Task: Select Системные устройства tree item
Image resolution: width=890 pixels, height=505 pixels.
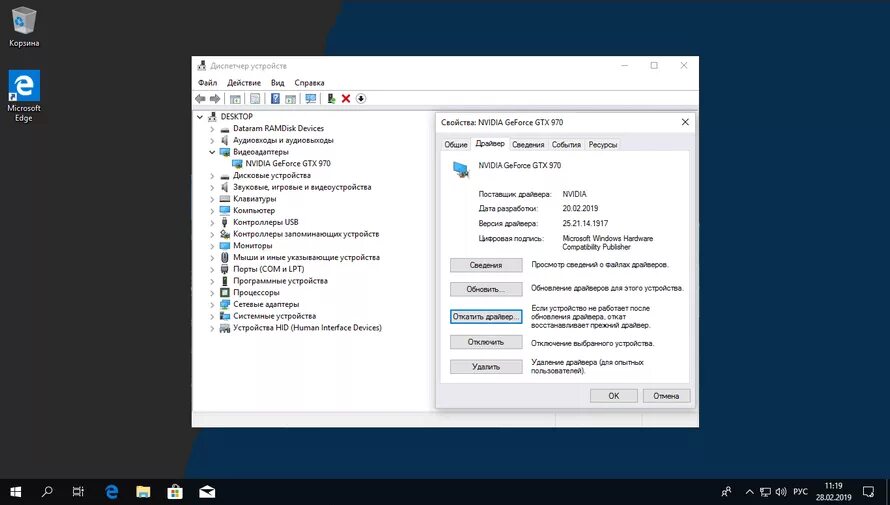Action: (x=274, y=316)
